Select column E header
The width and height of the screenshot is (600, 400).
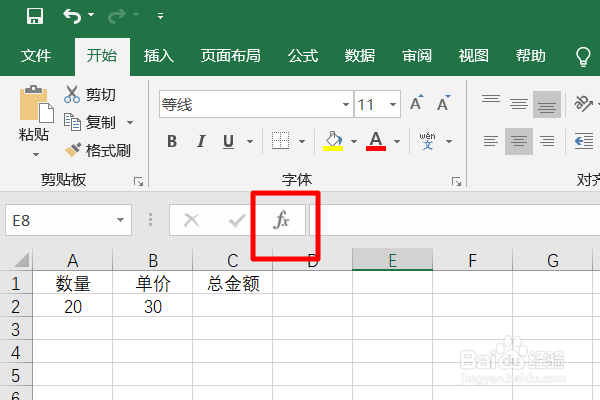393,260
